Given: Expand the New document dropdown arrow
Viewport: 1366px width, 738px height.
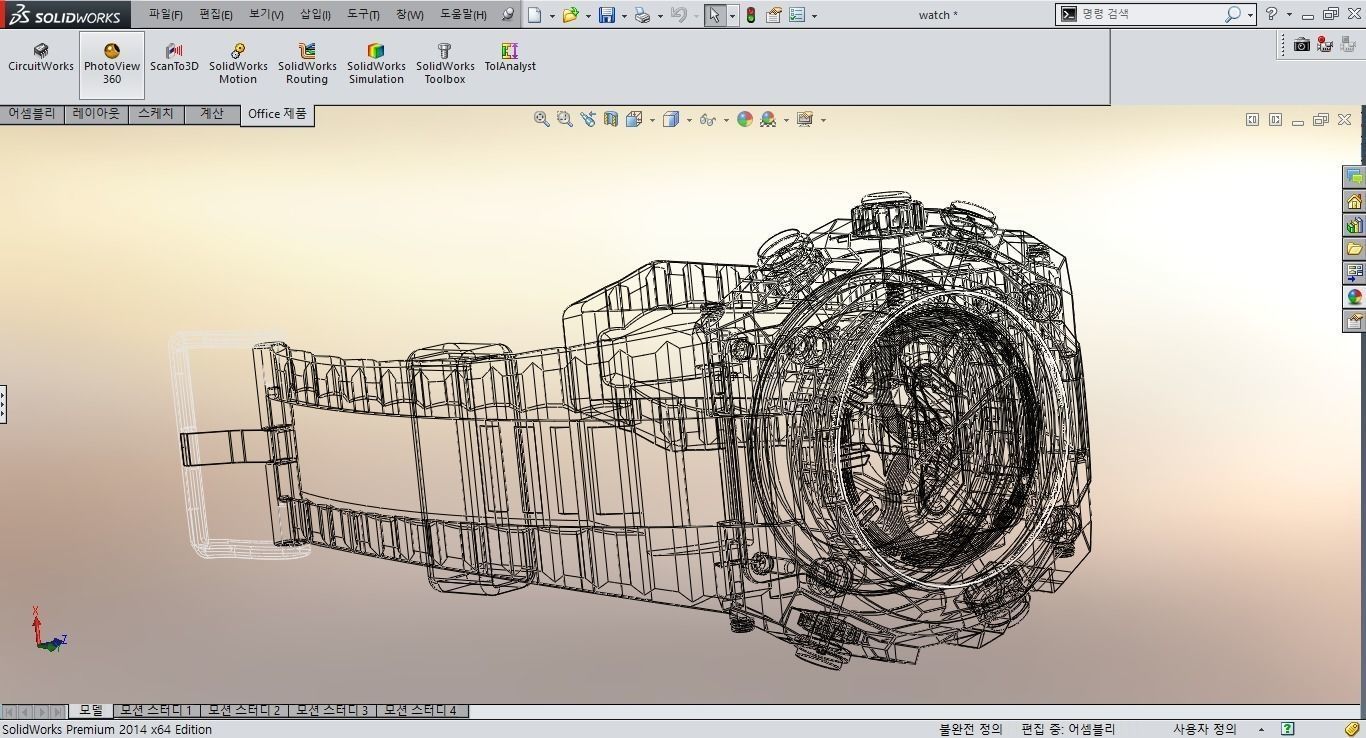Looking at the screenshot, I should 552,16.
